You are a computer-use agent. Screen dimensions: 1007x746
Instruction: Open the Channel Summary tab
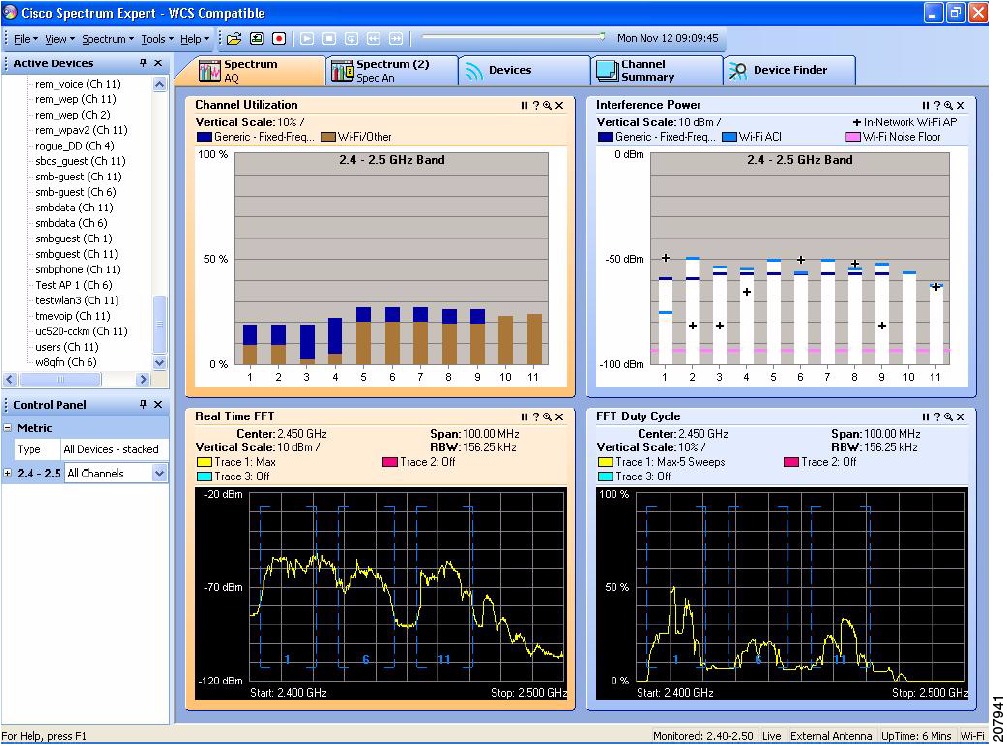(x=656, y=71)
